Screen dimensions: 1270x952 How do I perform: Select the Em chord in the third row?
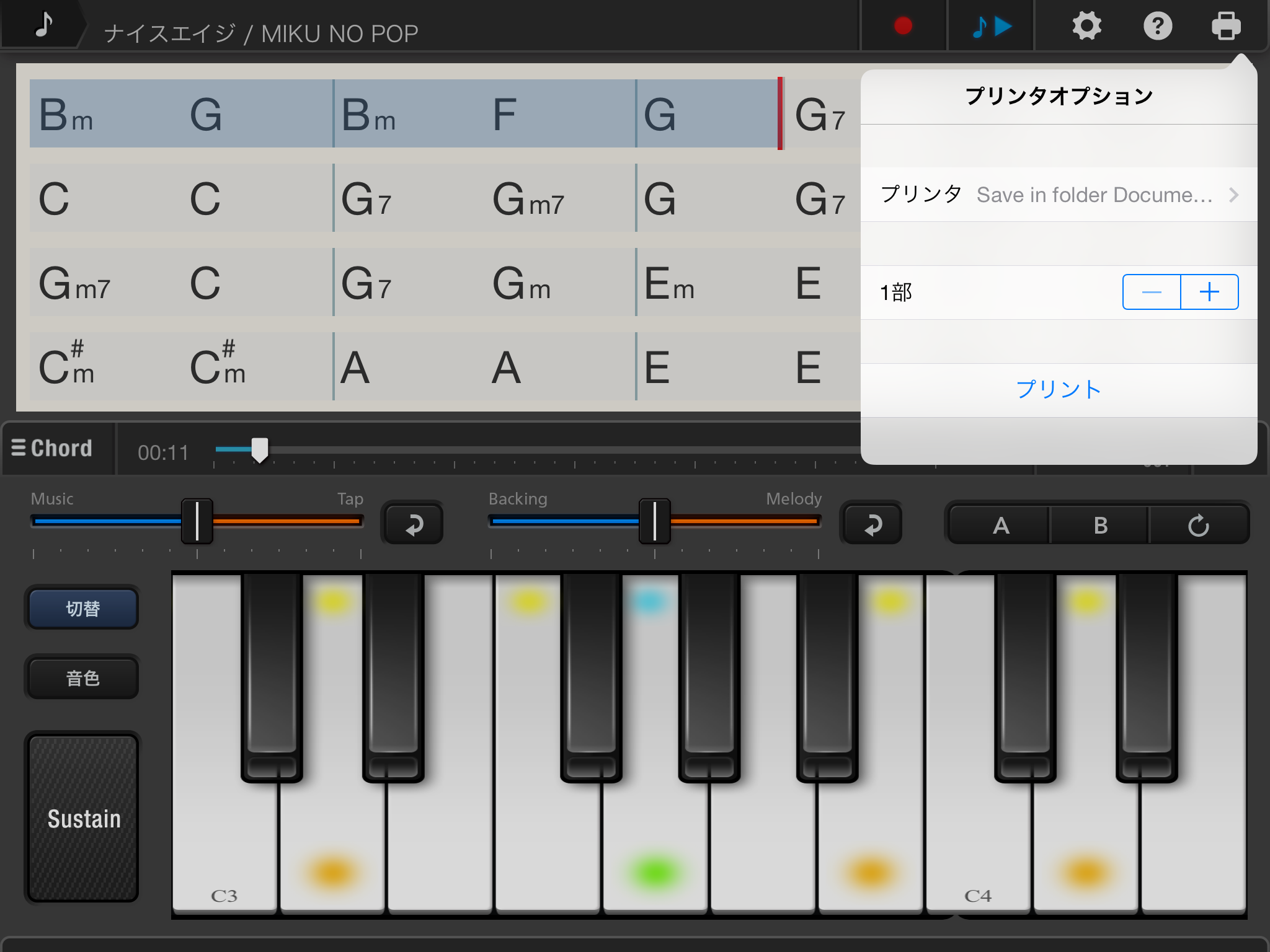pyautogui.click(x=669, y=283)
